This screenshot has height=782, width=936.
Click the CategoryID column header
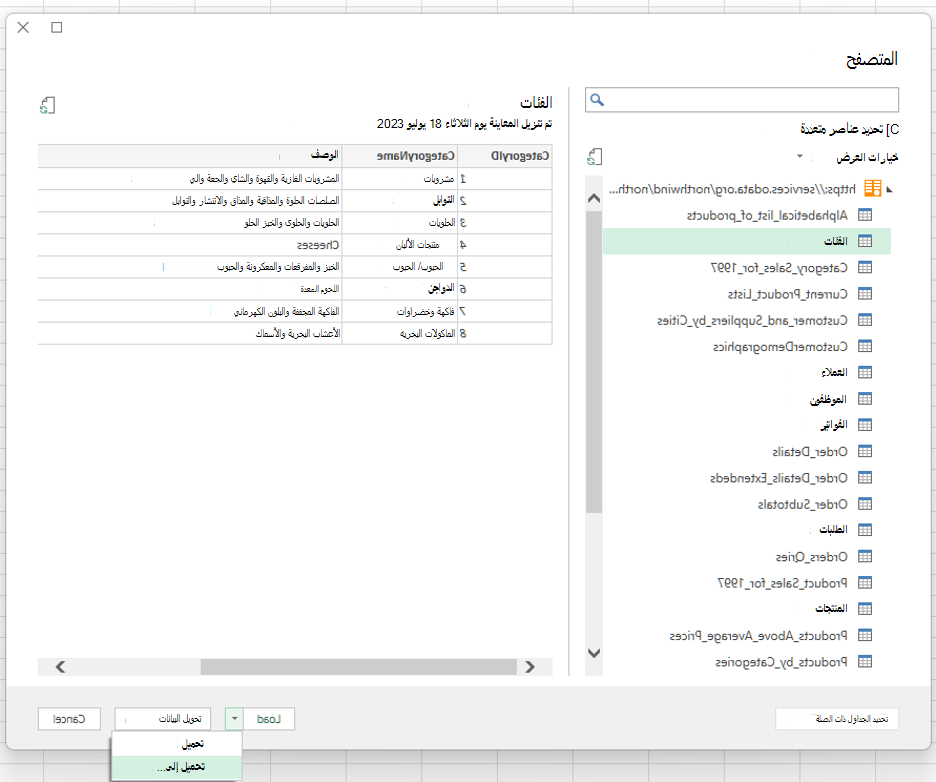point(505,156)
